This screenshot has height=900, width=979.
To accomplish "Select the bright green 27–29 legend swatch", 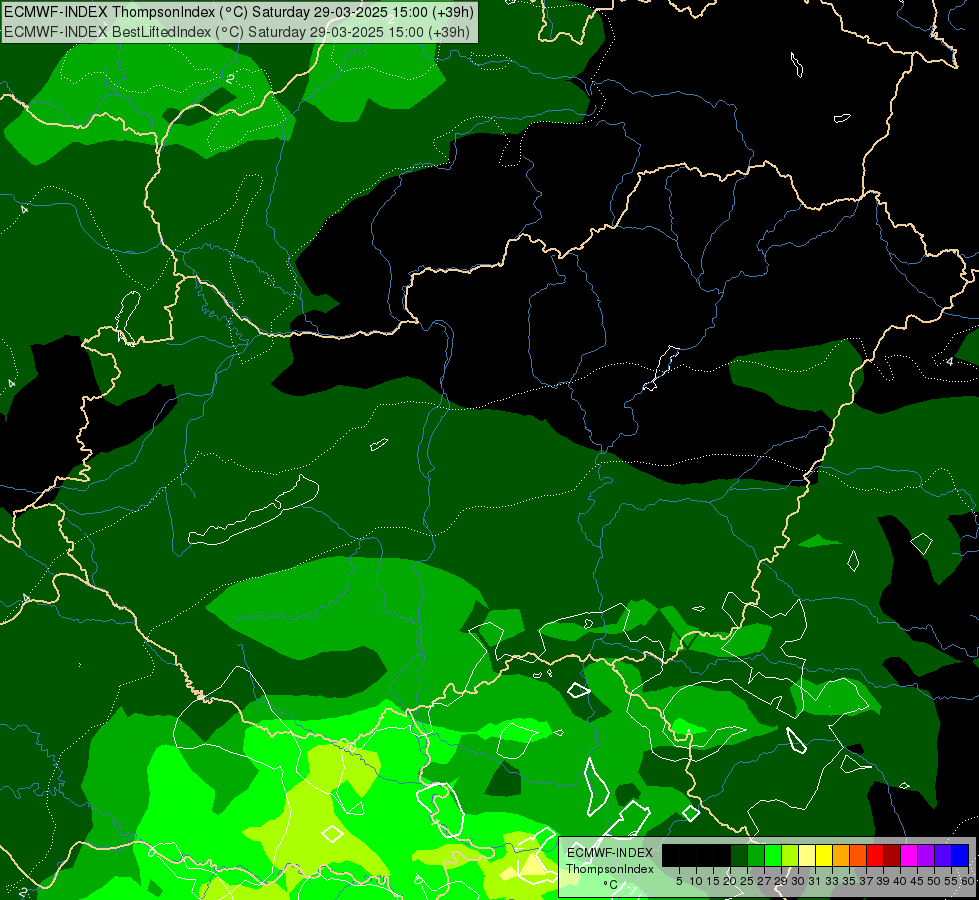I will [773, 855].
